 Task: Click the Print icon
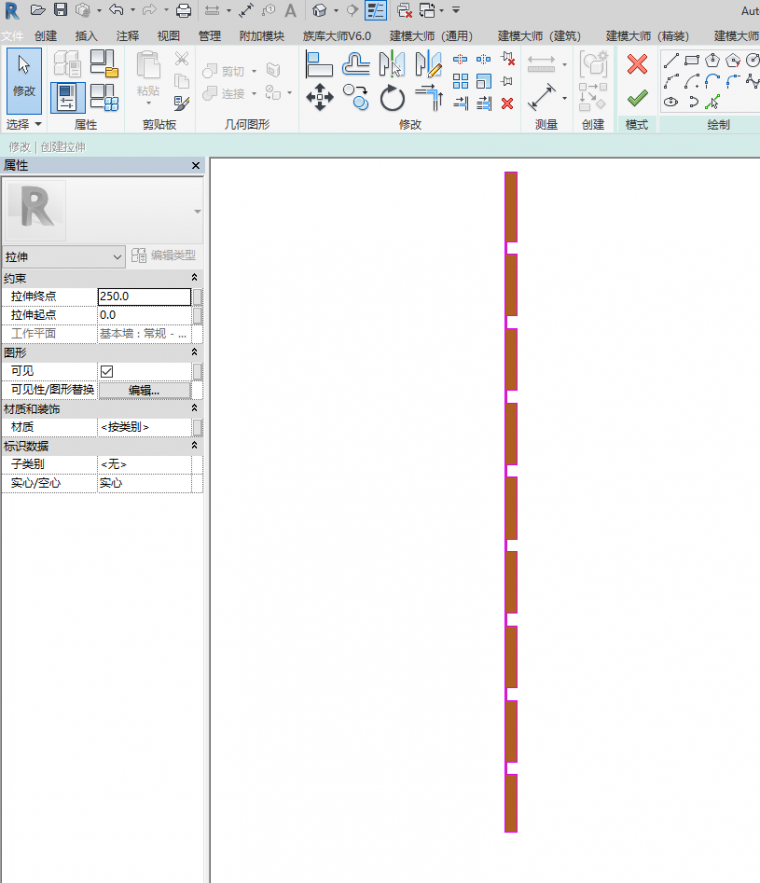tap(183, 10)
